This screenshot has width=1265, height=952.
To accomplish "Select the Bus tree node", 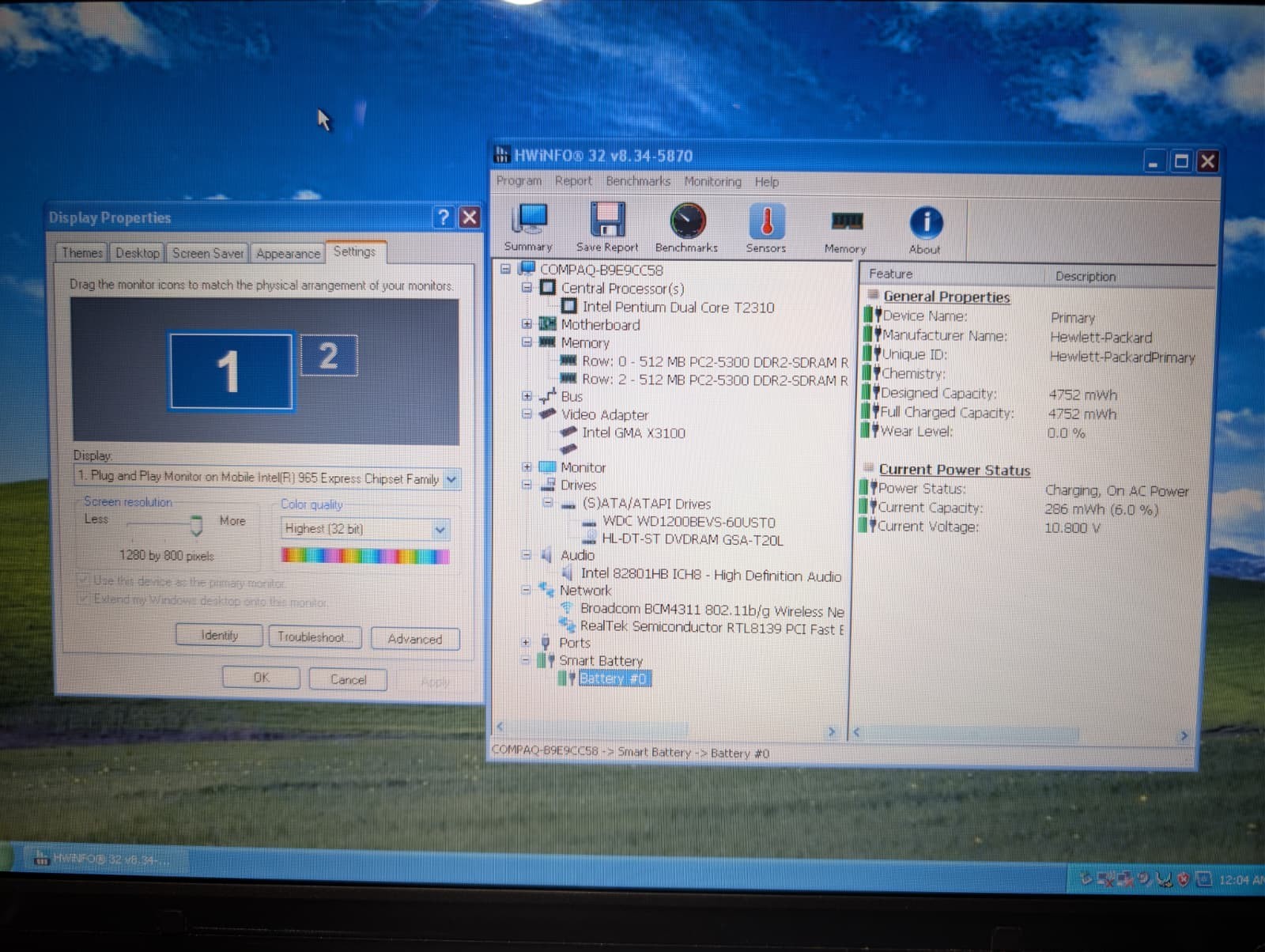I will pyautogui.click(x=571, y=397).
